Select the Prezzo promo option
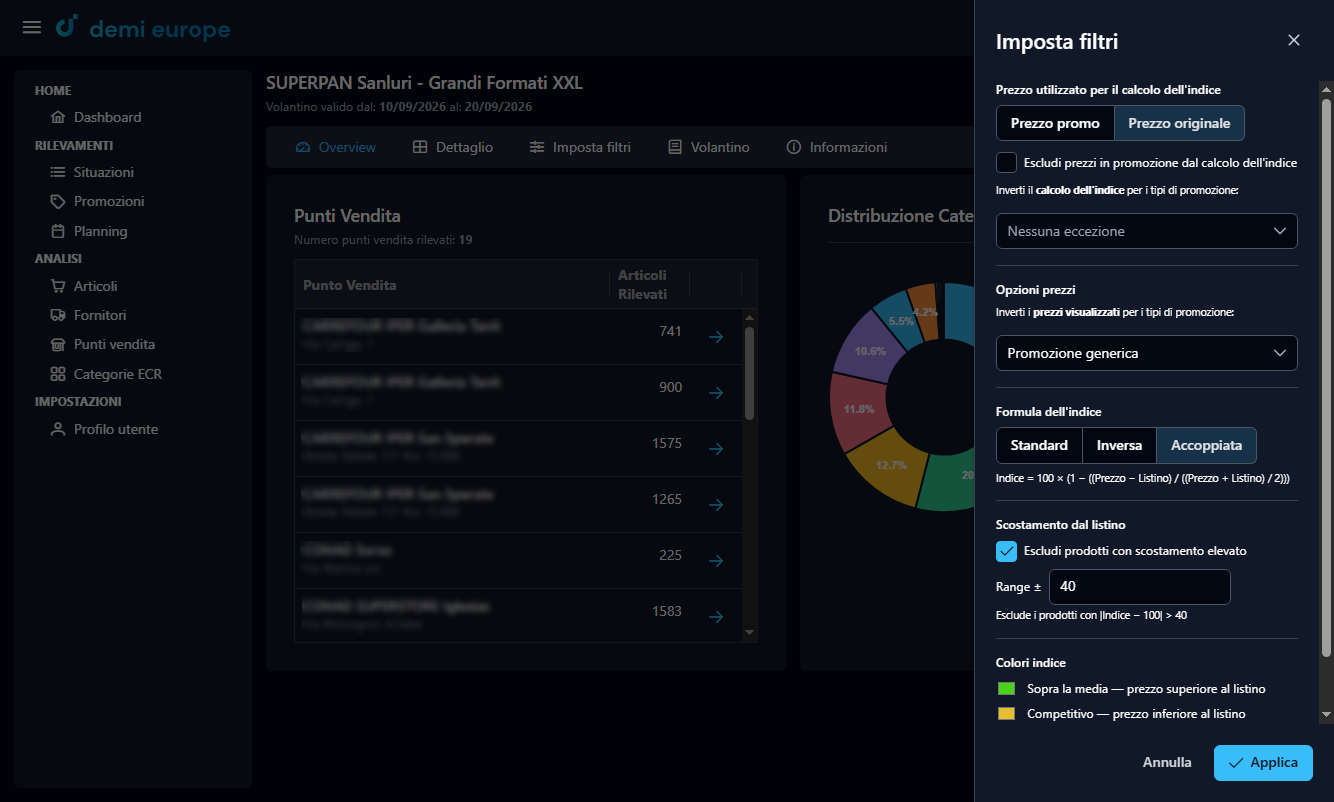This screenshot has width=1334, height=802. tap(1055, 123)
